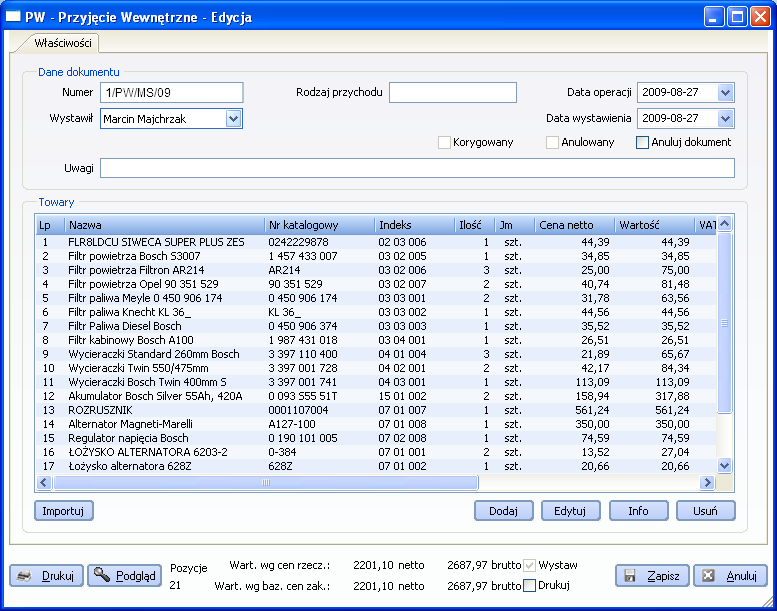Open the Data wystawienia date picker

pos(725,118)
